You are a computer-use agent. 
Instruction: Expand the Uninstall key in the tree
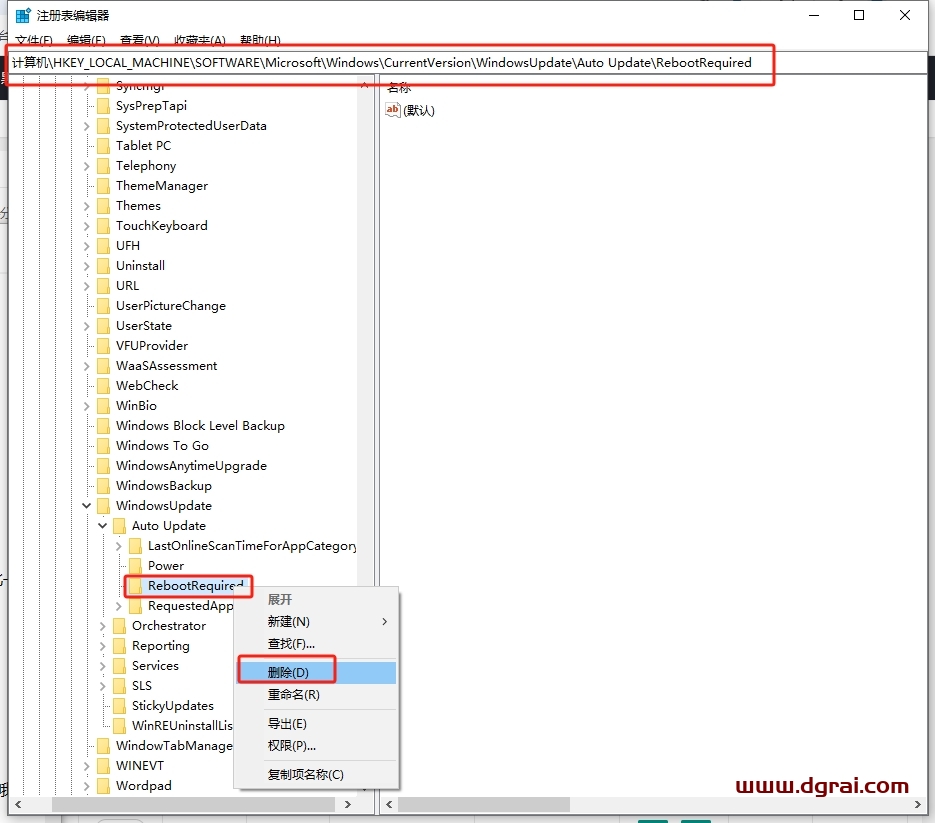(x=88, y=265)
